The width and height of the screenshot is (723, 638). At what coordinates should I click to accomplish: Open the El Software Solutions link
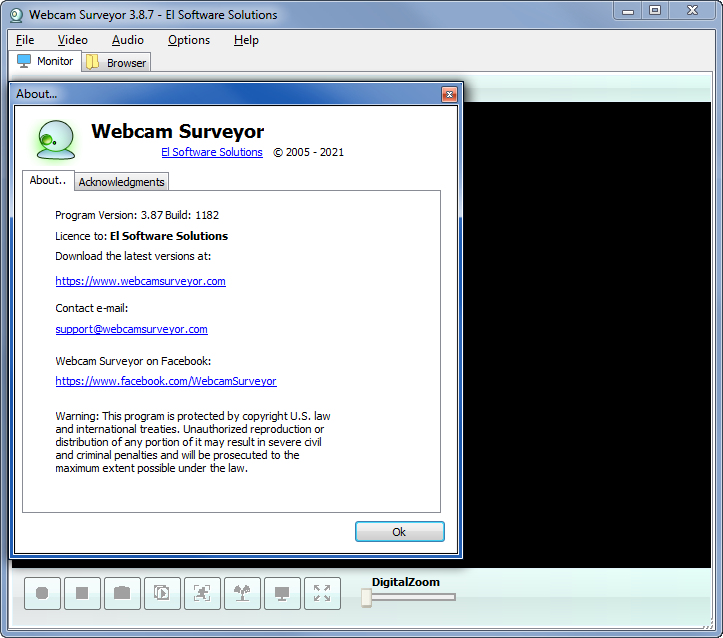click(x=212, y=152)
